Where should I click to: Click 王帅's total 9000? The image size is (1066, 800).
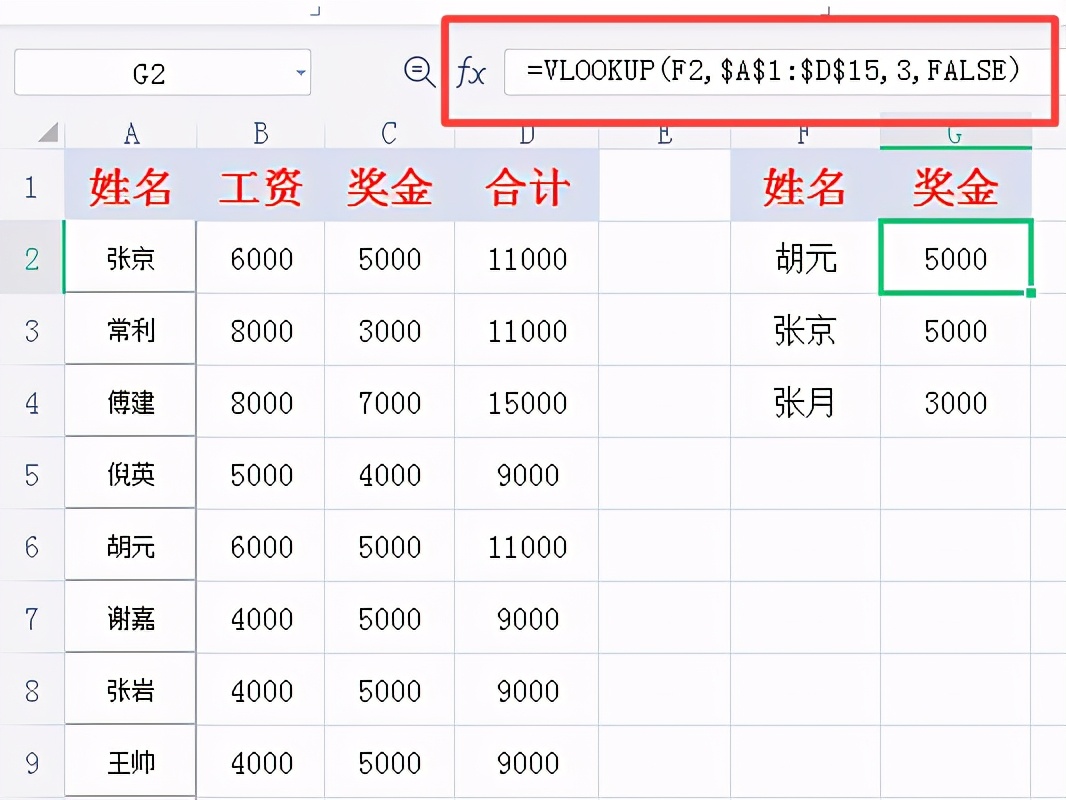point(527,763)
